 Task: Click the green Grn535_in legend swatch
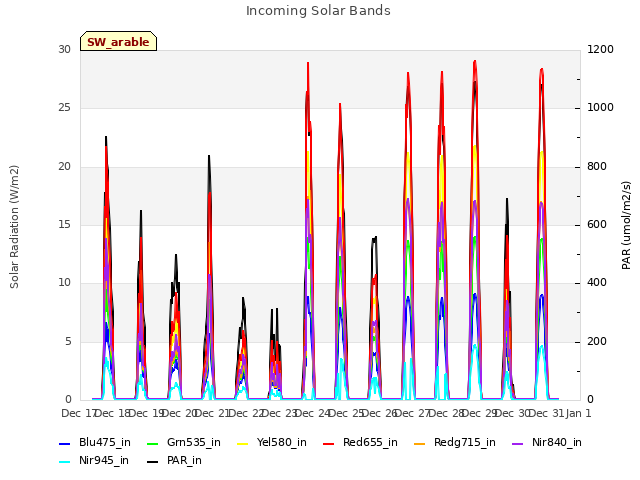pos(153,444)
